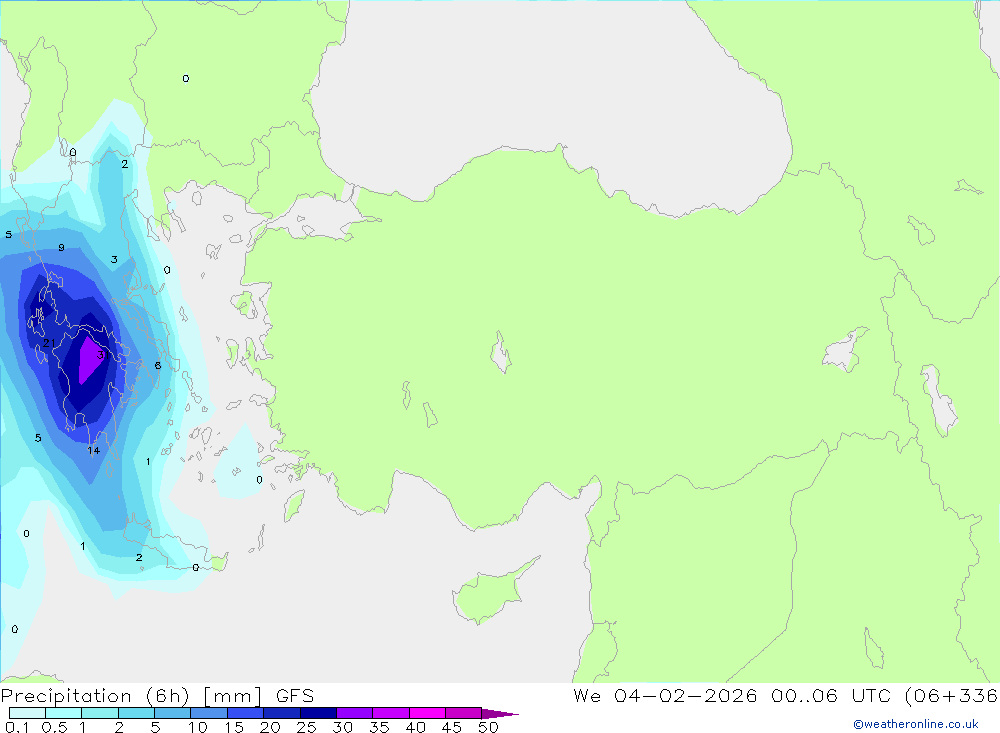Click the 1–2 mm legend color box

[100, 713]
